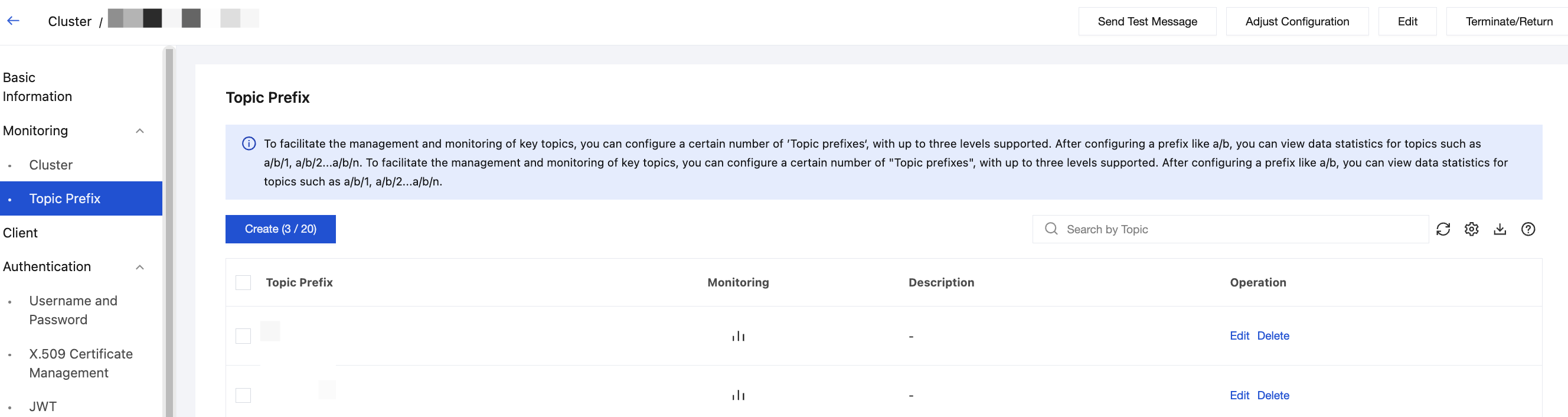Screen dimensions: 1568x417
Task: Delete the first topic prefix
Action: (1273, 335)
